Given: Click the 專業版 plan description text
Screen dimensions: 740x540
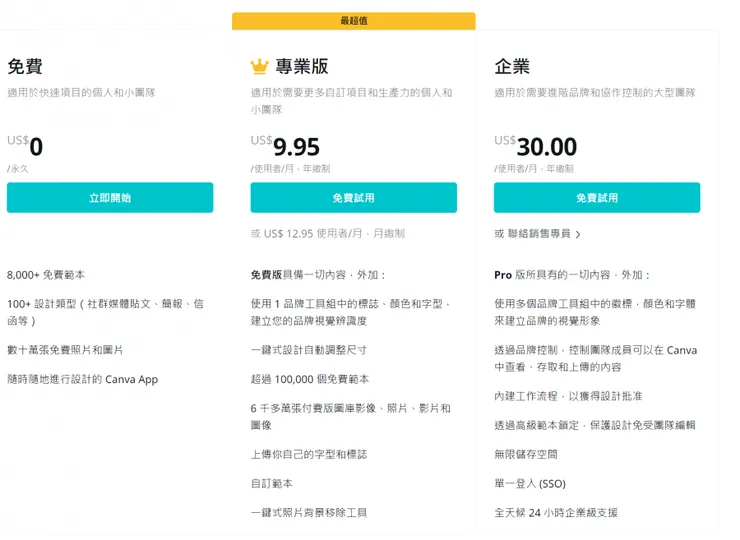Looking at the screenshot, I should 352,101.
